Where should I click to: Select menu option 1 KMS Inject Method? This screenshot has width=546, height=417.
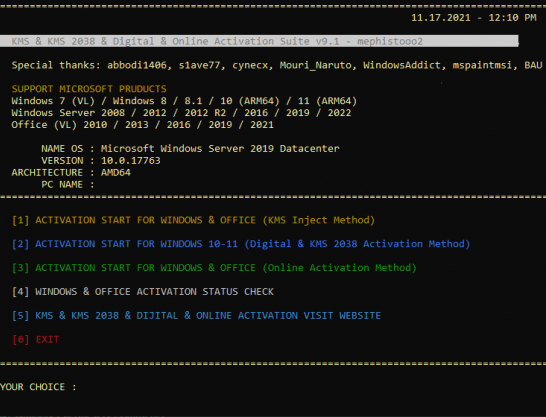pyautogui.click(x=193, y=220)
